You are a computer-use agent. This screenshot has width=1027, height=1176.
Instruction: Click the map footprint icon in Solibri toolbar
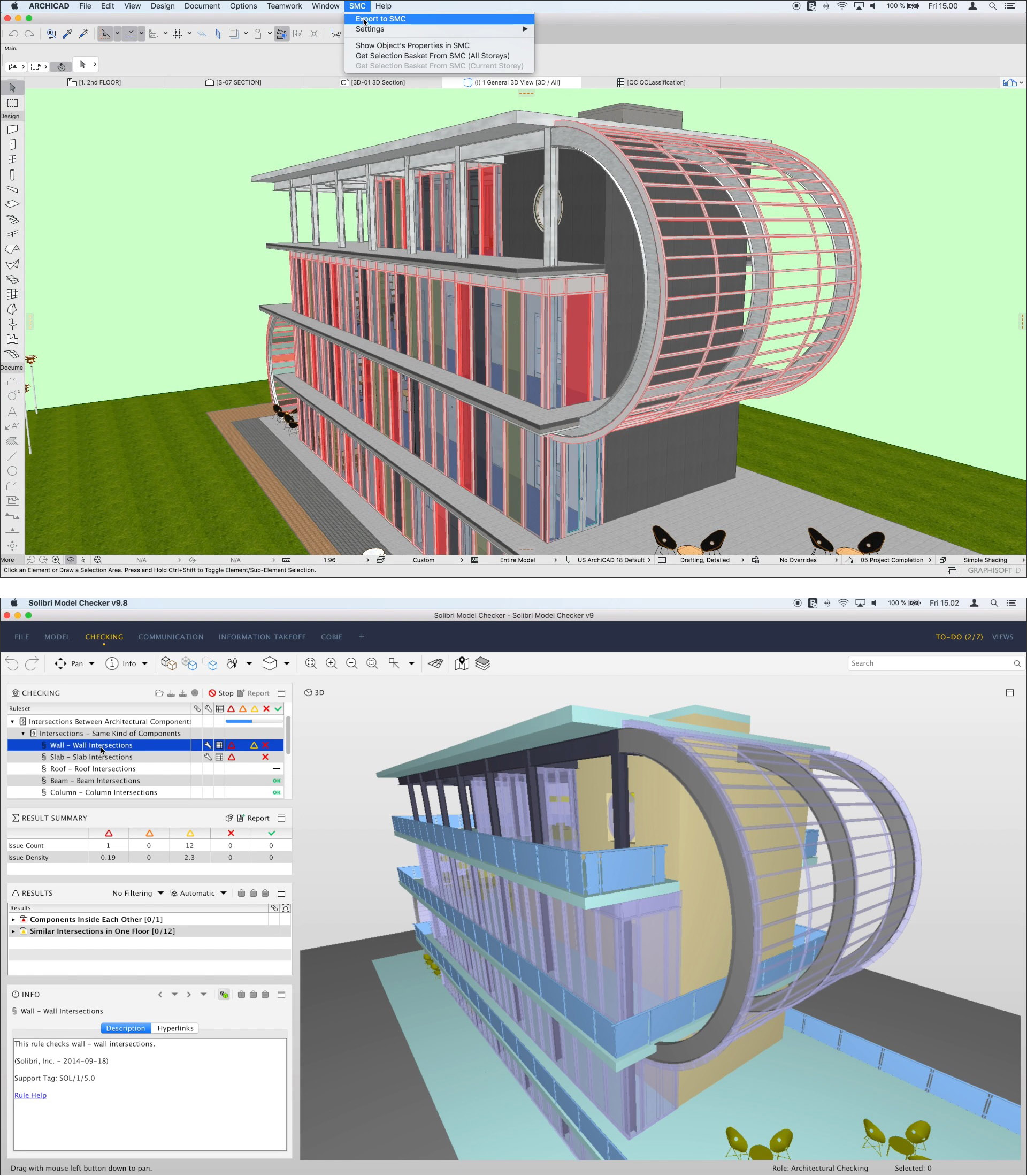tap(462, 663)
